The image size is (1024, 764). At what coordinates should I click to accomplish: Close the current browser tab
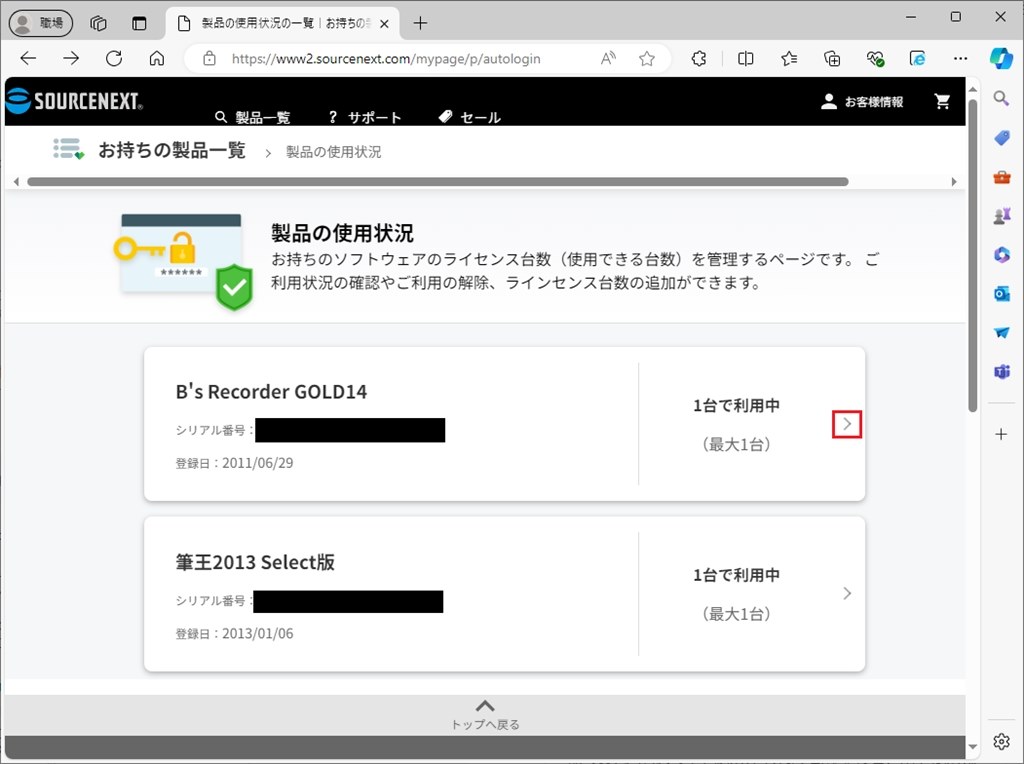385,24
